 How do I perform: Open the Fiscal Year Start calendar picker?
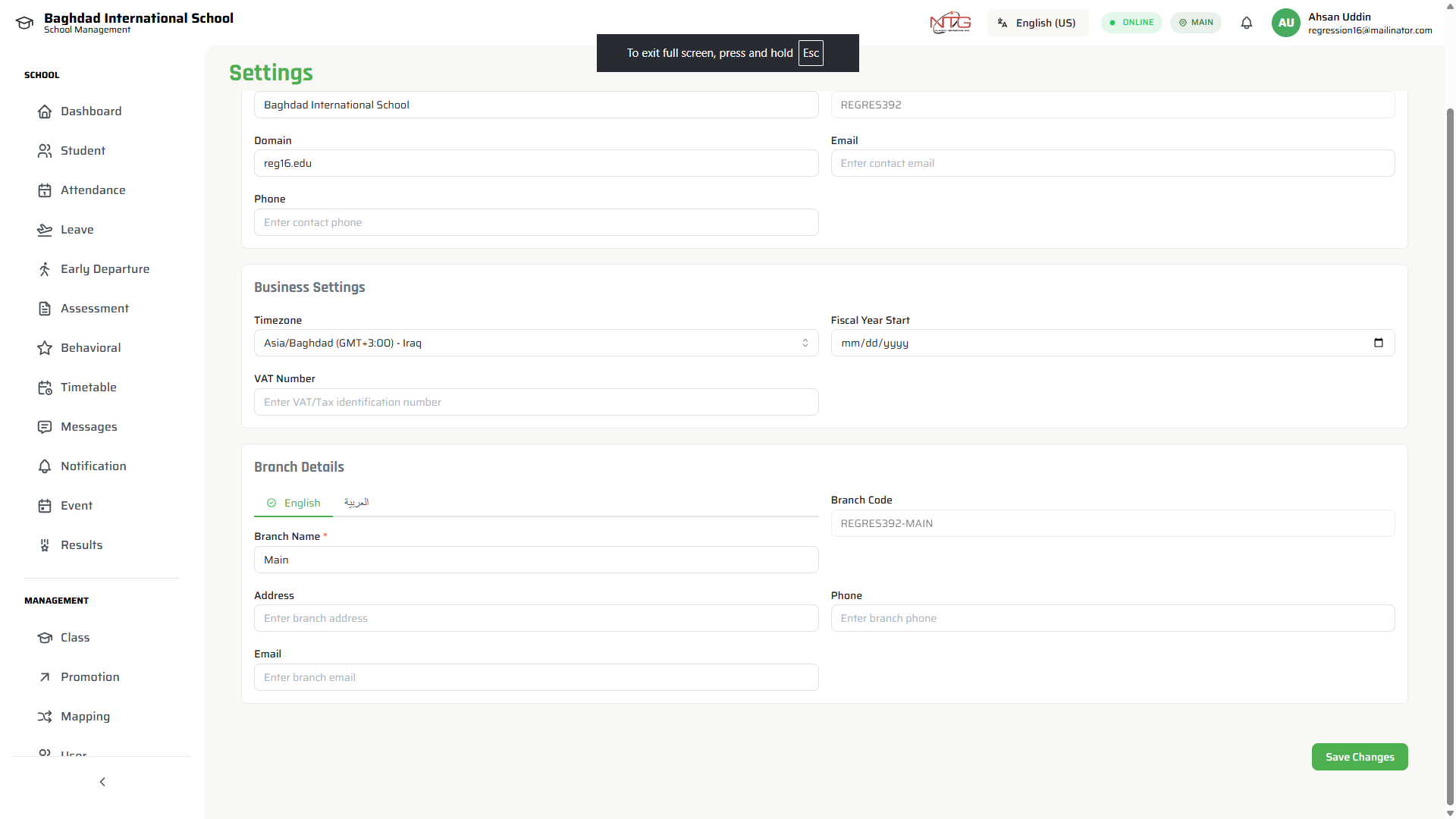[1379, 343]
